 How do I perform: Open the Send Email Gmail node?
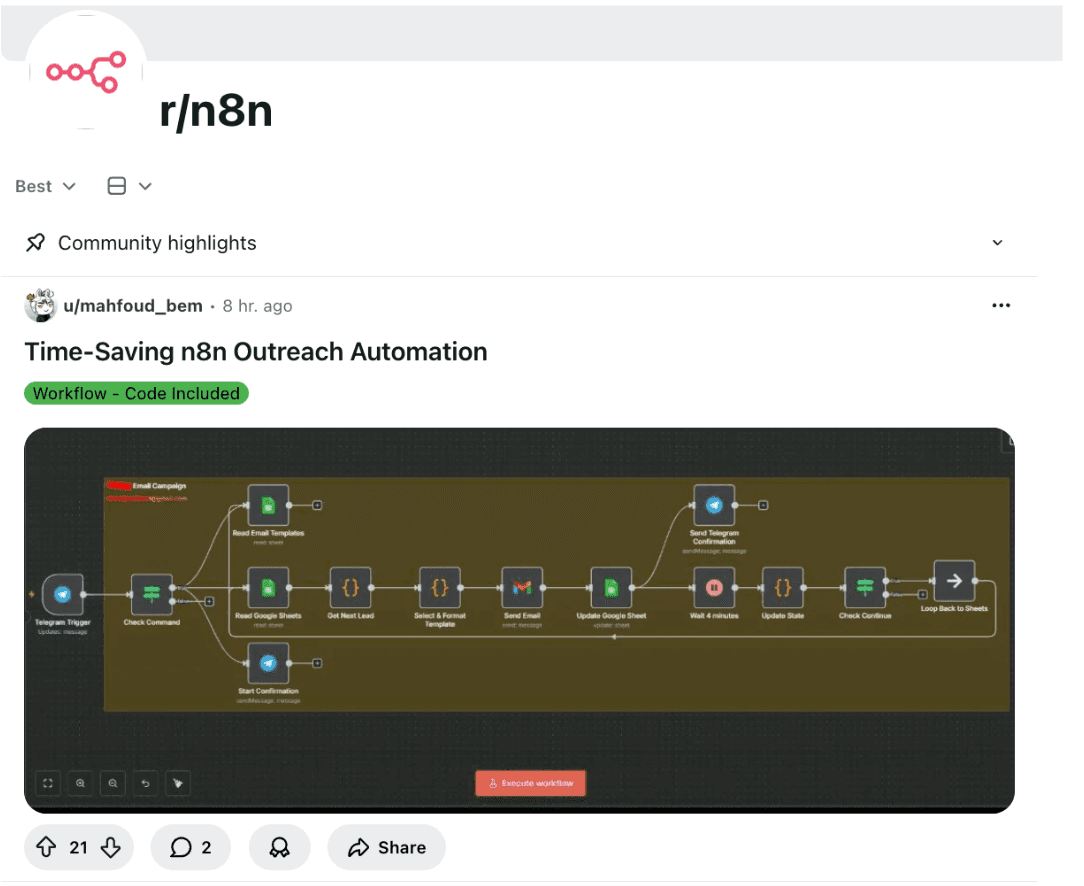(521, 587)
